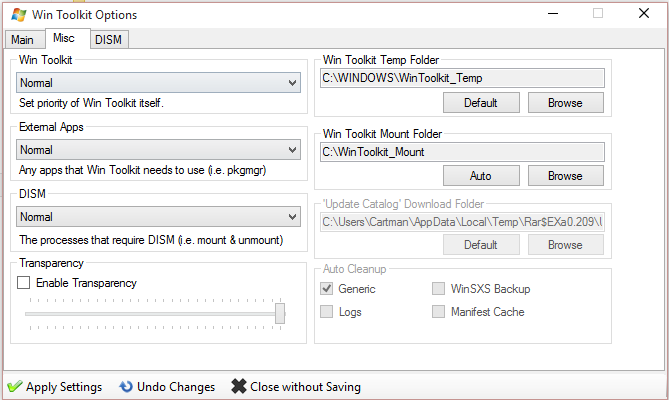This screenshot has height=400, width=669.
Task: Toggle the WinSXS Backup checkbox
Action: coord(438,289)
